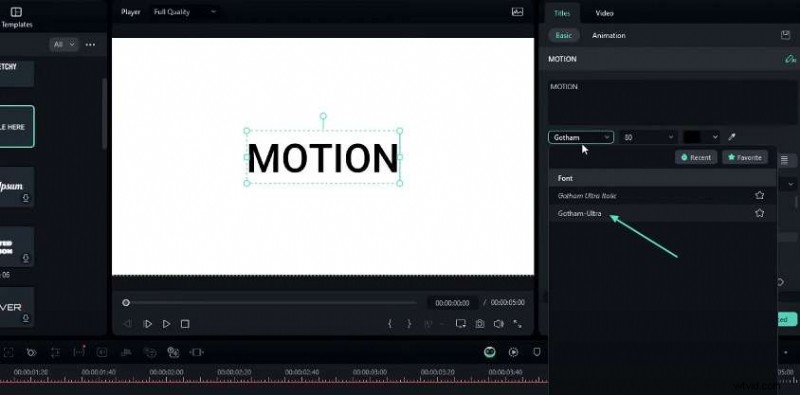The height and width of the screenshot is (395, 800).
Task: Click the current timecode 00:00:00:00 field
Action: (x=452, y=303)
